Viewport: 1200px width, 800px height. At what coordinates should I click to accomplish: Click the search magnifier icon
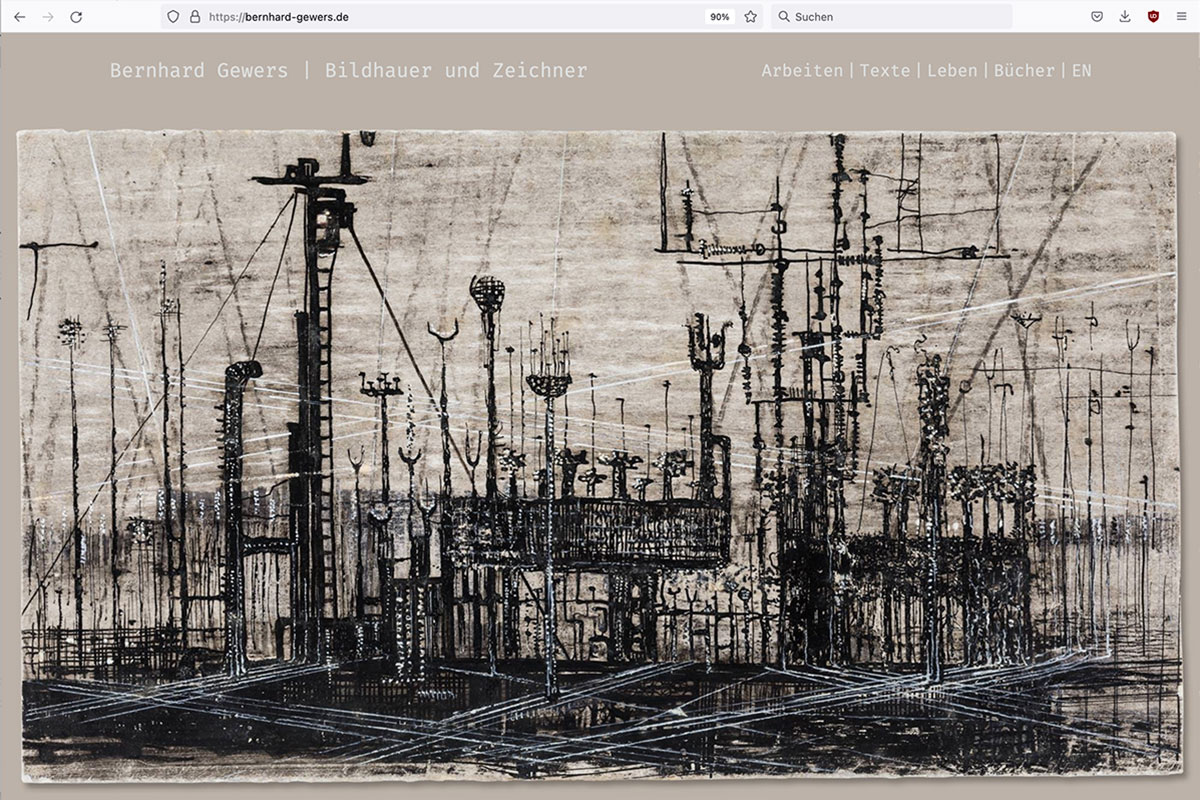pos(784,17)
